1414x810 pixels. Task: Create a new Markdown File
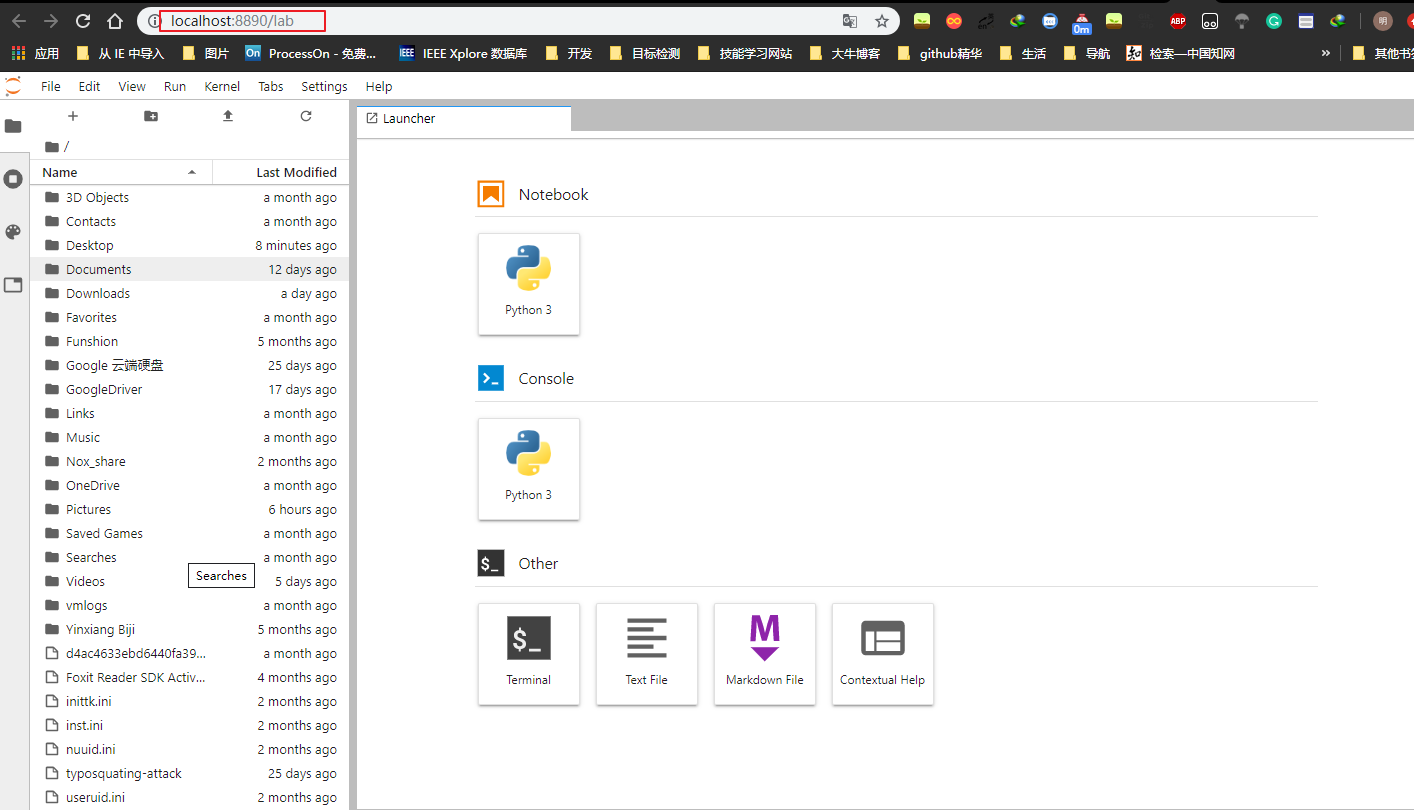click(x=764, y=654)
